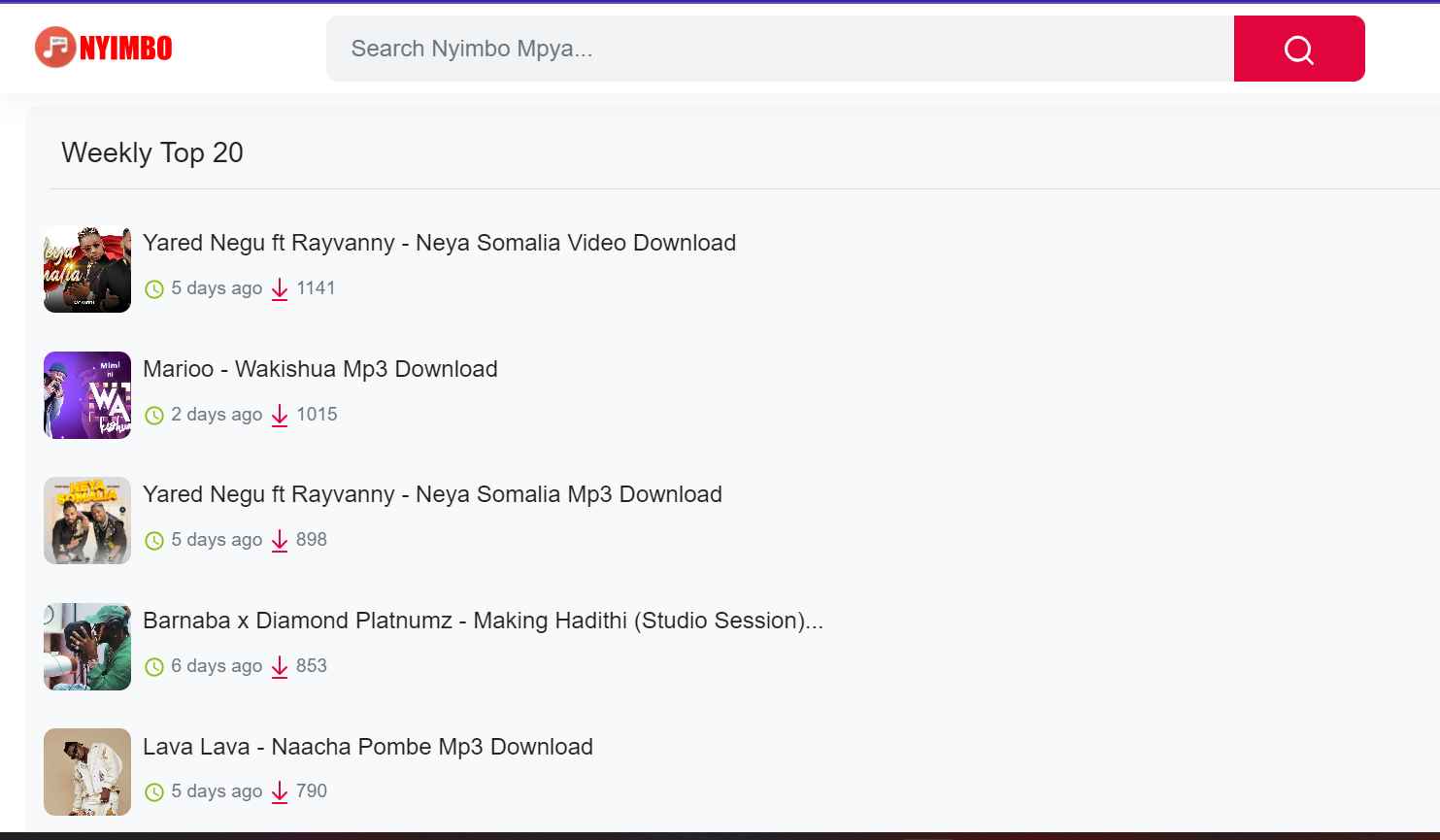Click 5 days ago in Neya Somalia Video row

coord(217,288)
